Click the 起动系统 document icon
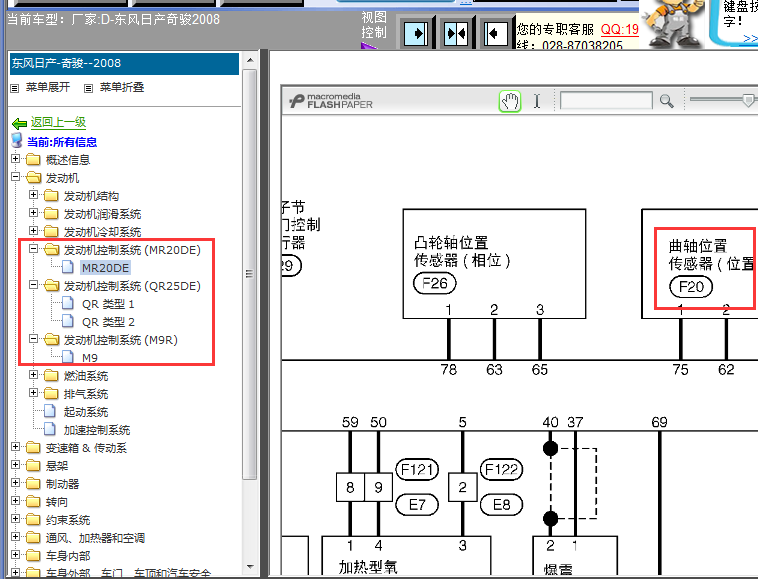 click(50, 411)
